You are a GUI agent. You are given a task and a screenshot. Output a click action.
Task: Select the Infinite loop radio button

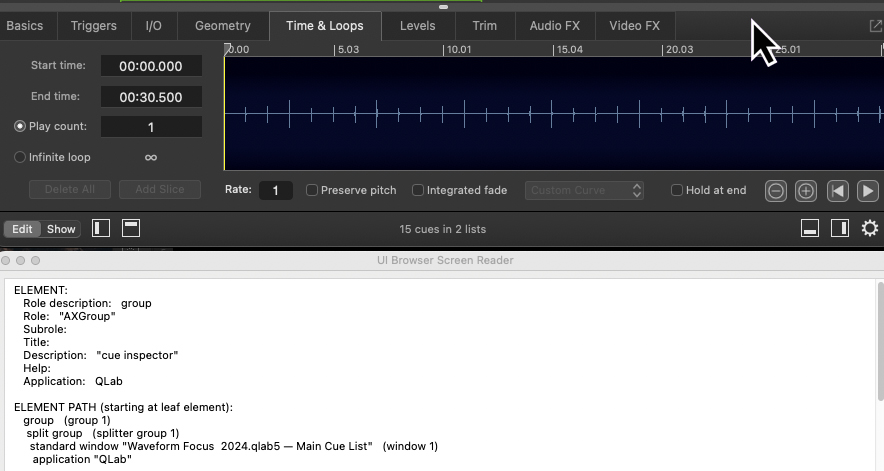click(20, 157)
